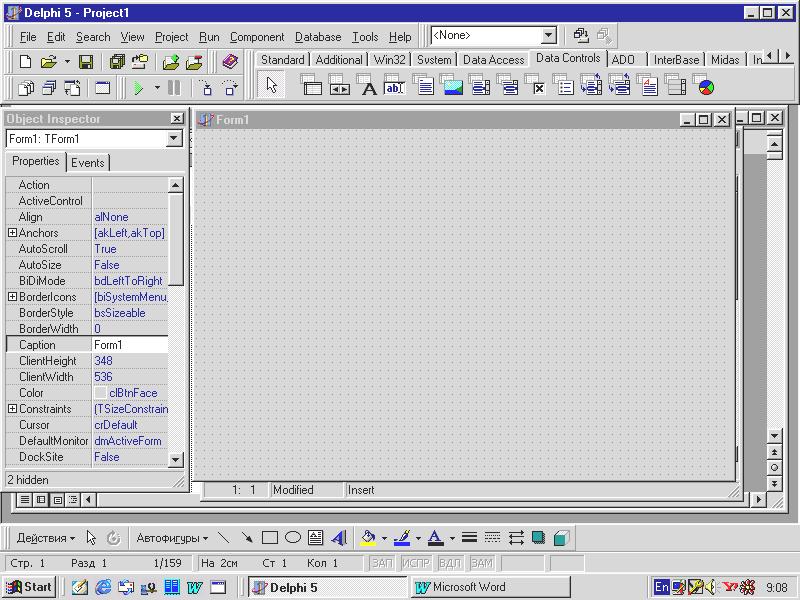Screen dimensions: 800x600
Task: Open Help contents book icon
Action: [x=231, y=62]
